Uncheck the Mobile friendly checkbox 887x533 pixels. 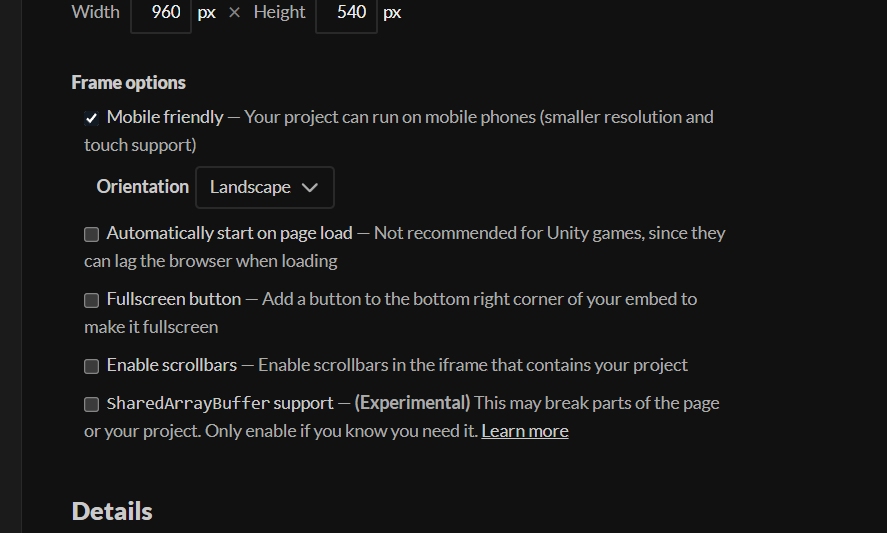pos(91,118)
